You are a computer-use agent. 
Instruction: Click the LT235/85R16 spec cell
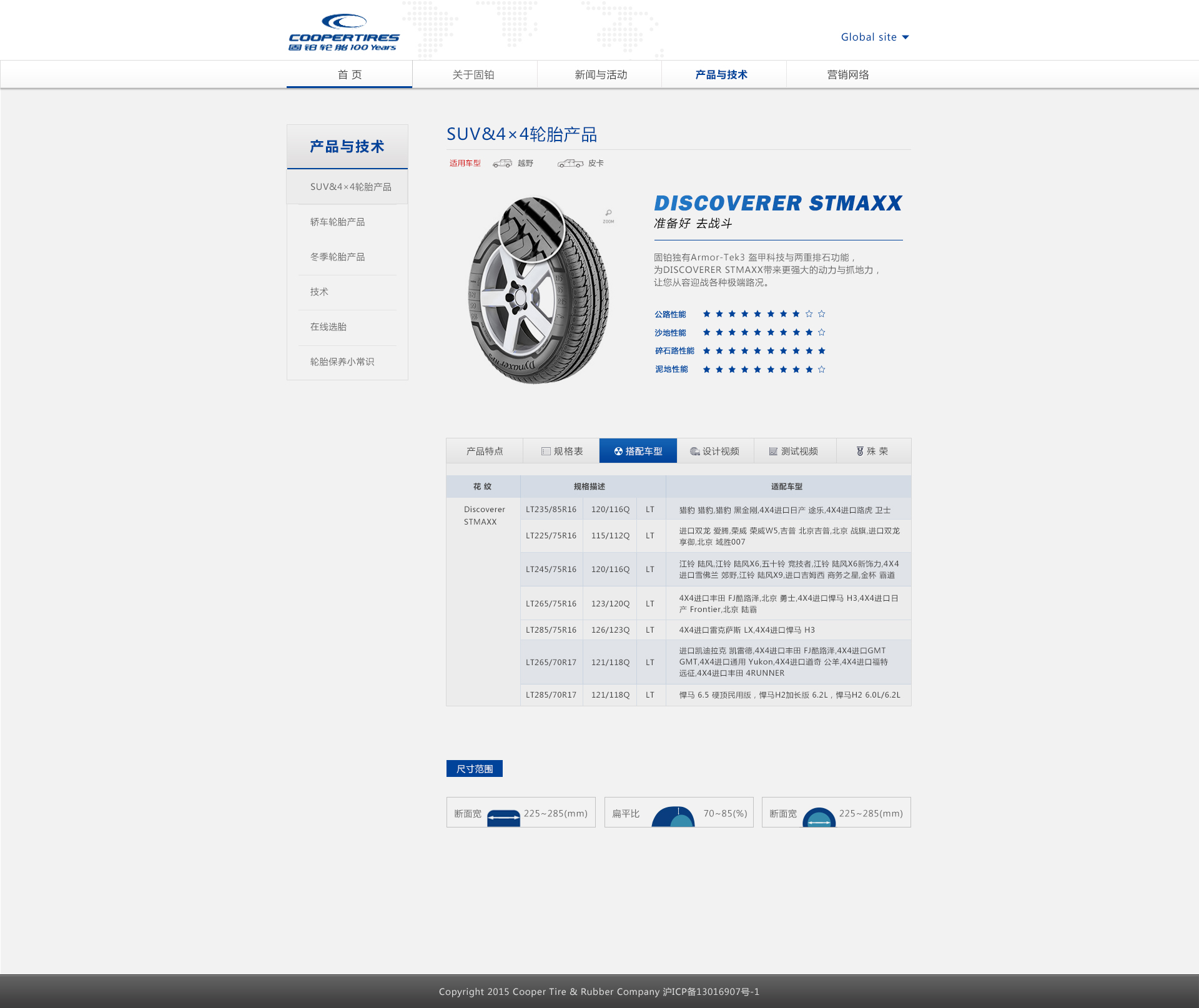(x=551, y=509)
